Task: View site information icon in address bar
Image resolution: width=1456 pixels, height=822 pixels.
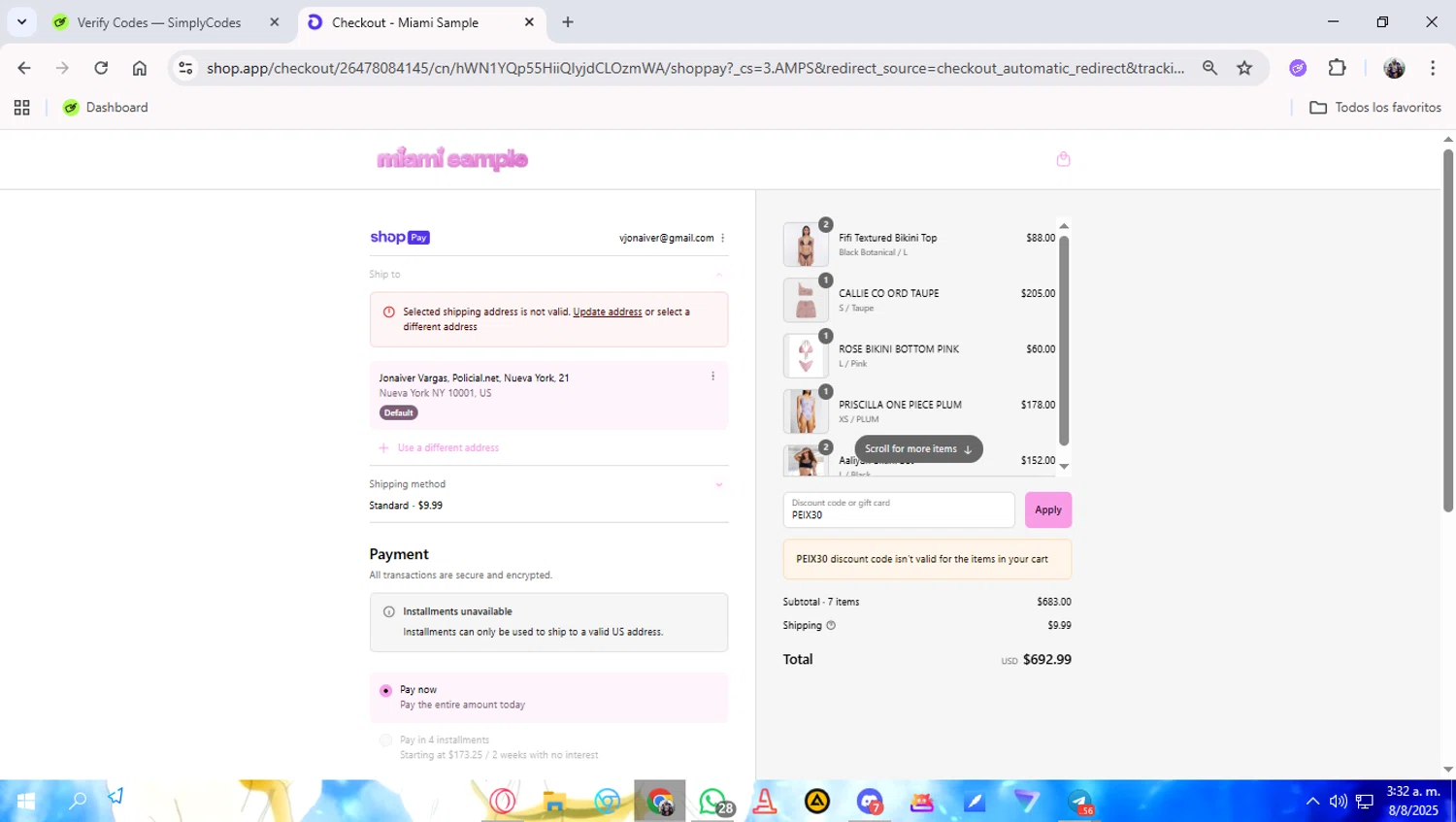Action: [186, 68]
